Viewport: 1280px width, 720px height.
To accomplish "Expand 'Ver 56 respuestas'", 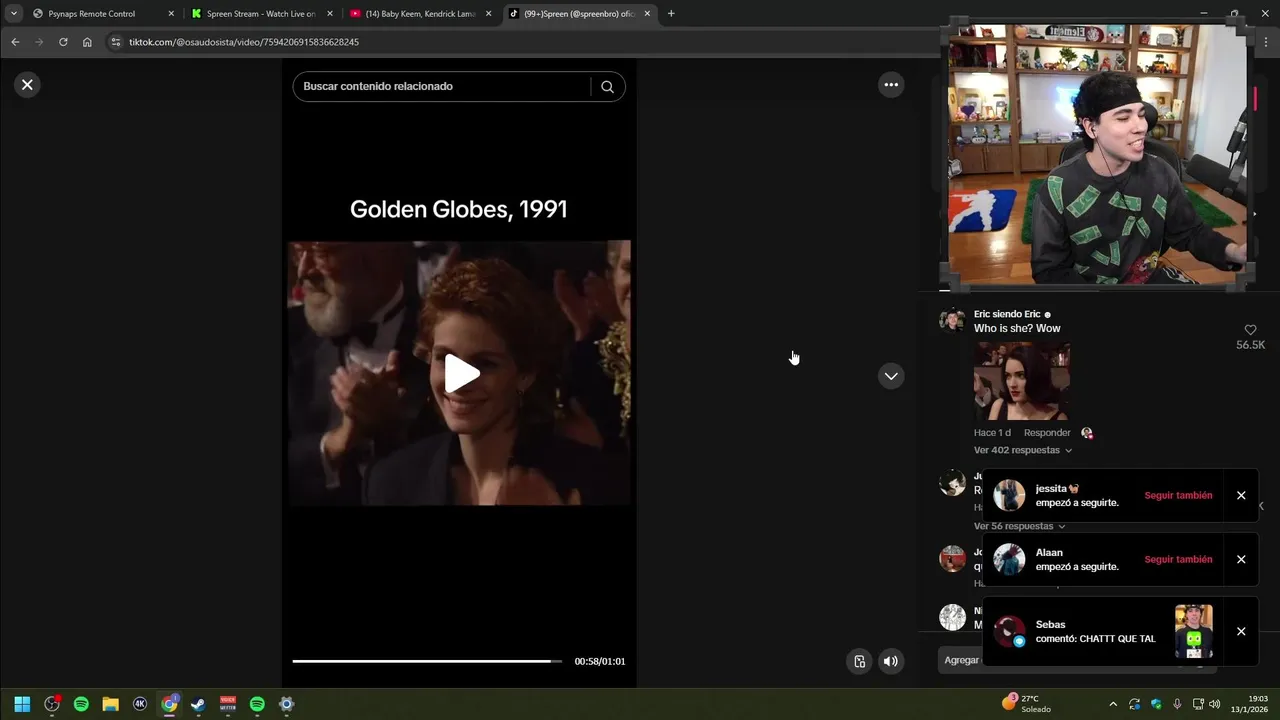I will click(x=1019, y=526).
